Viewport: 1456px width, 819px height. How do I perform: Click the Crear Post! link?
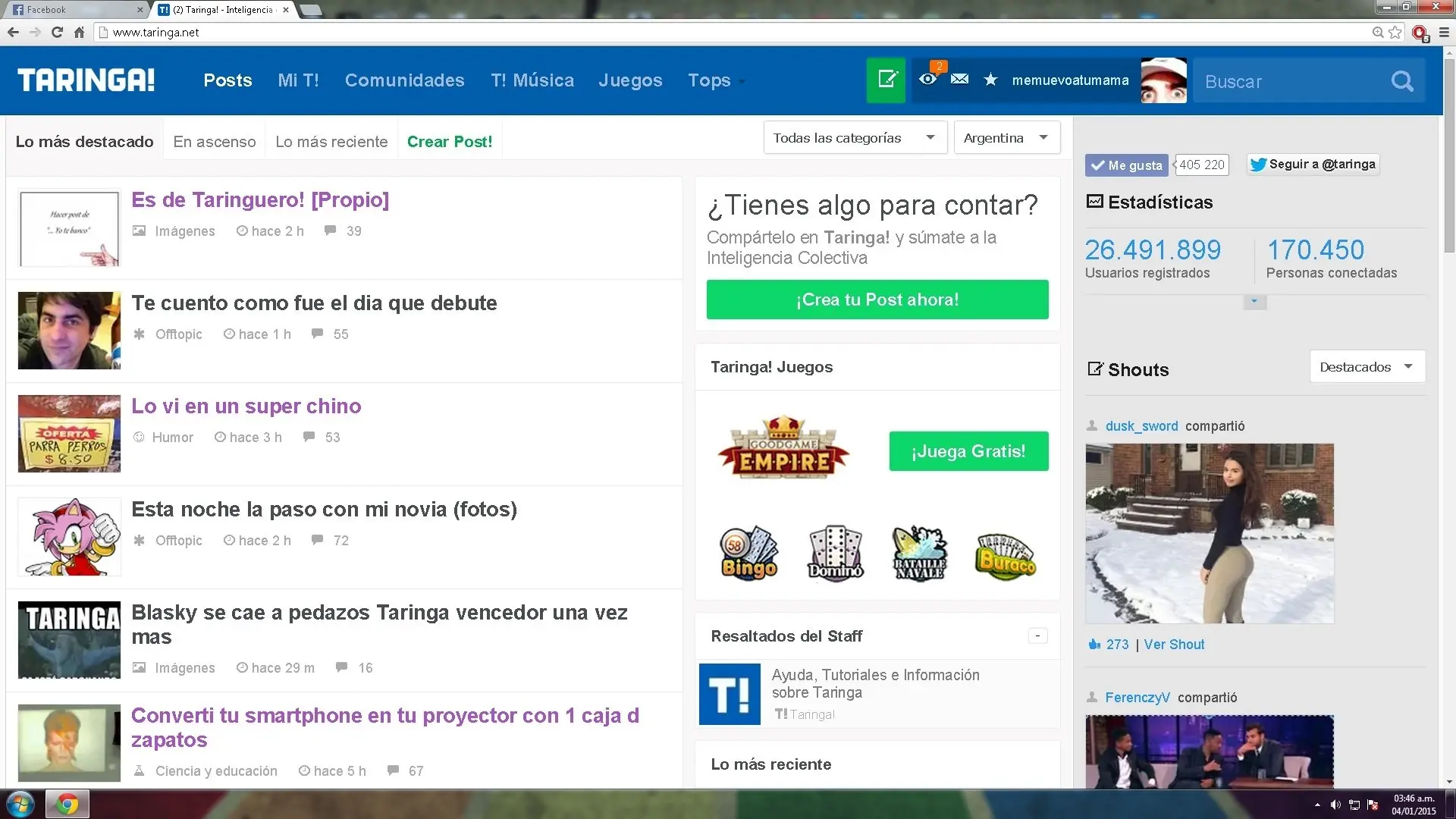(450, 142)
